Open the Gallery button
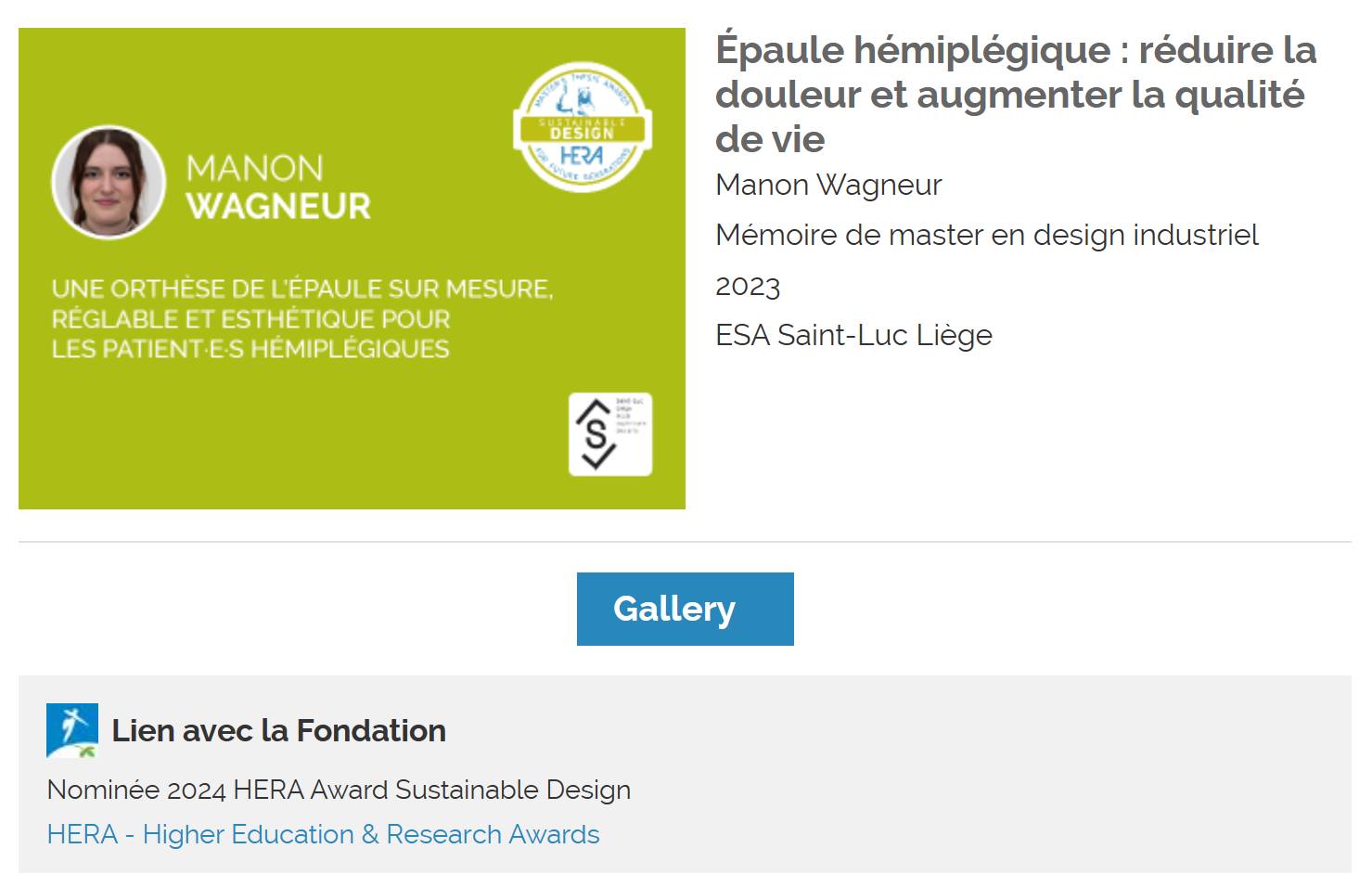 [x=685, y=609]
